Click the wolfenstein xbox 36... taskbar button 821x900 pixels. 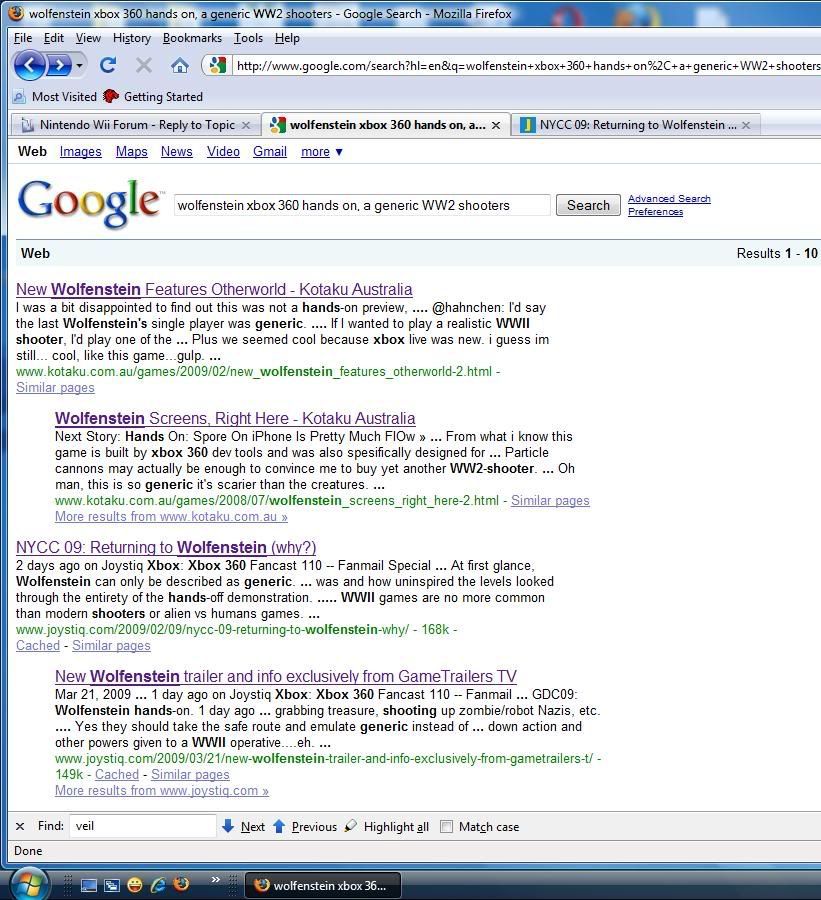pyautogui.click(x=323, y=886)
